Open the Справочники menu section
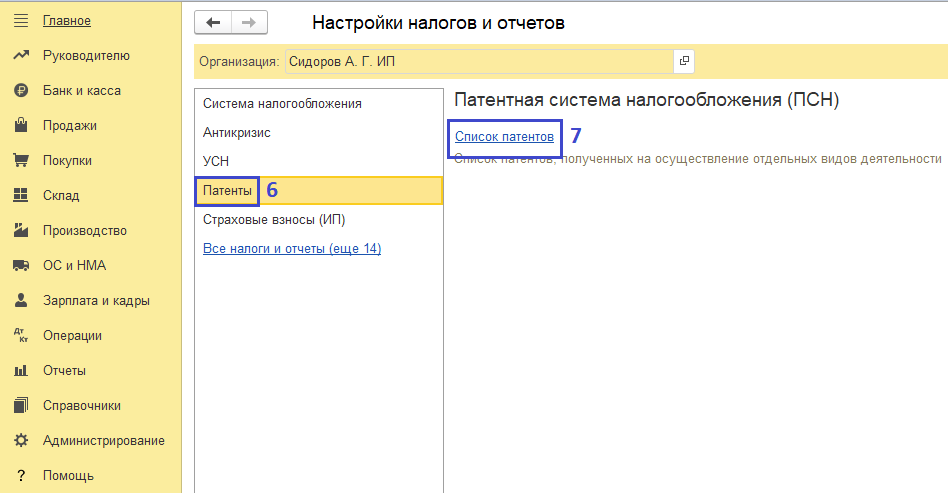The image size is (948, 493). click(82, 406)
